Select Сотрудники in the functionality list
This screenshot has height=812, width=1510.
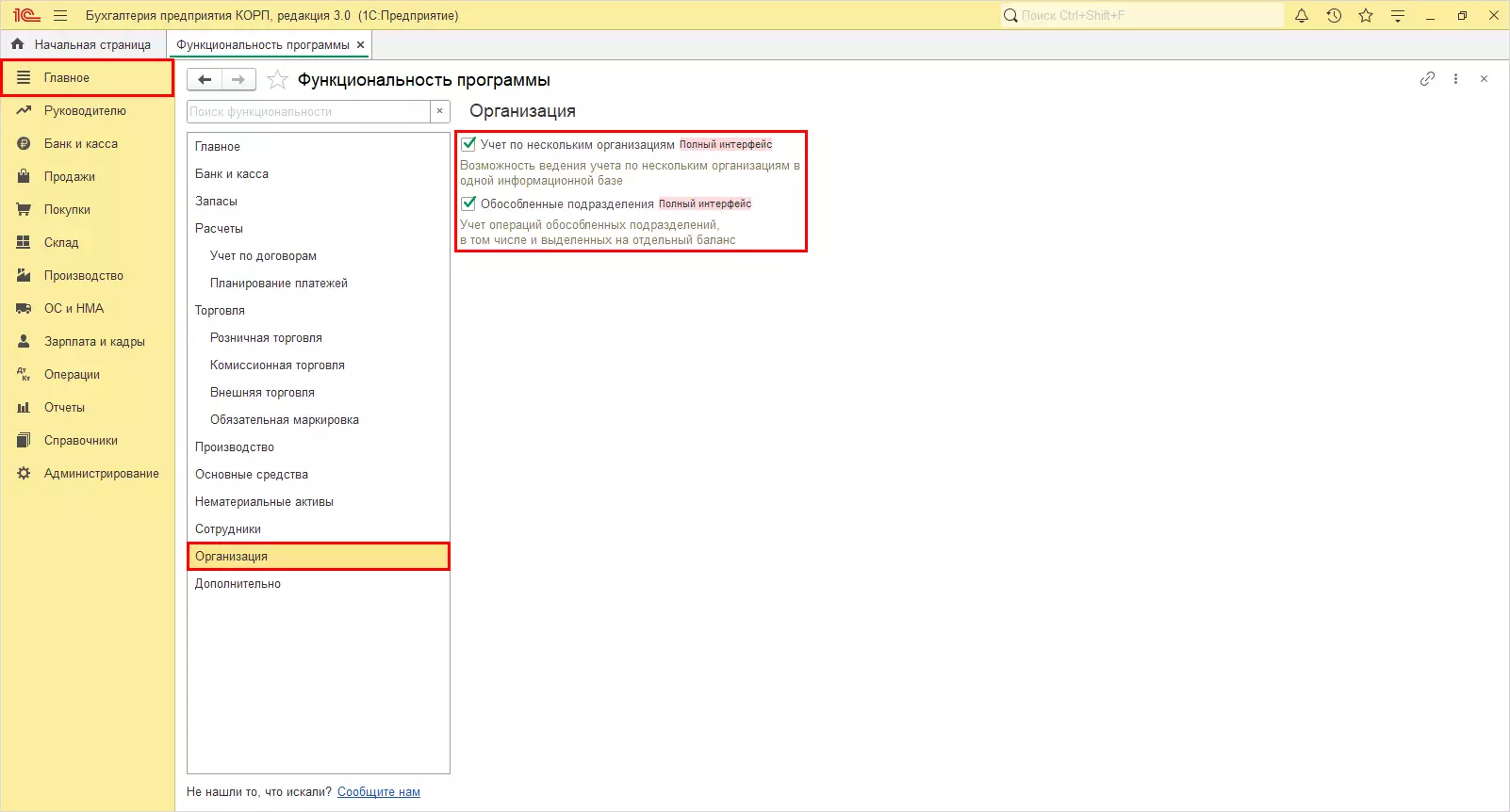click(319, 529)
